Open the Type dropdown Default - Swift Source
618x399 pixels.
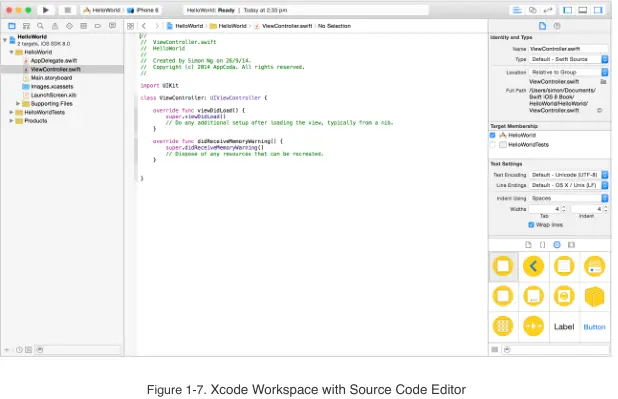click(x=568, y=59)
